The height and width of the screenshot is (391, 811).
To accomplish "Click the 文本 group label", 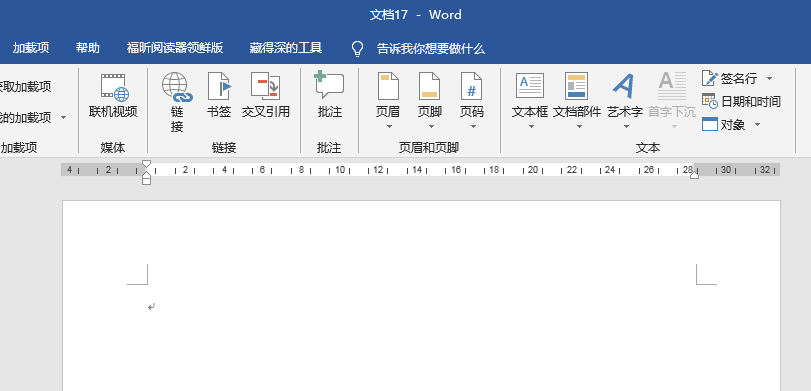I will (x=648, y=148).
